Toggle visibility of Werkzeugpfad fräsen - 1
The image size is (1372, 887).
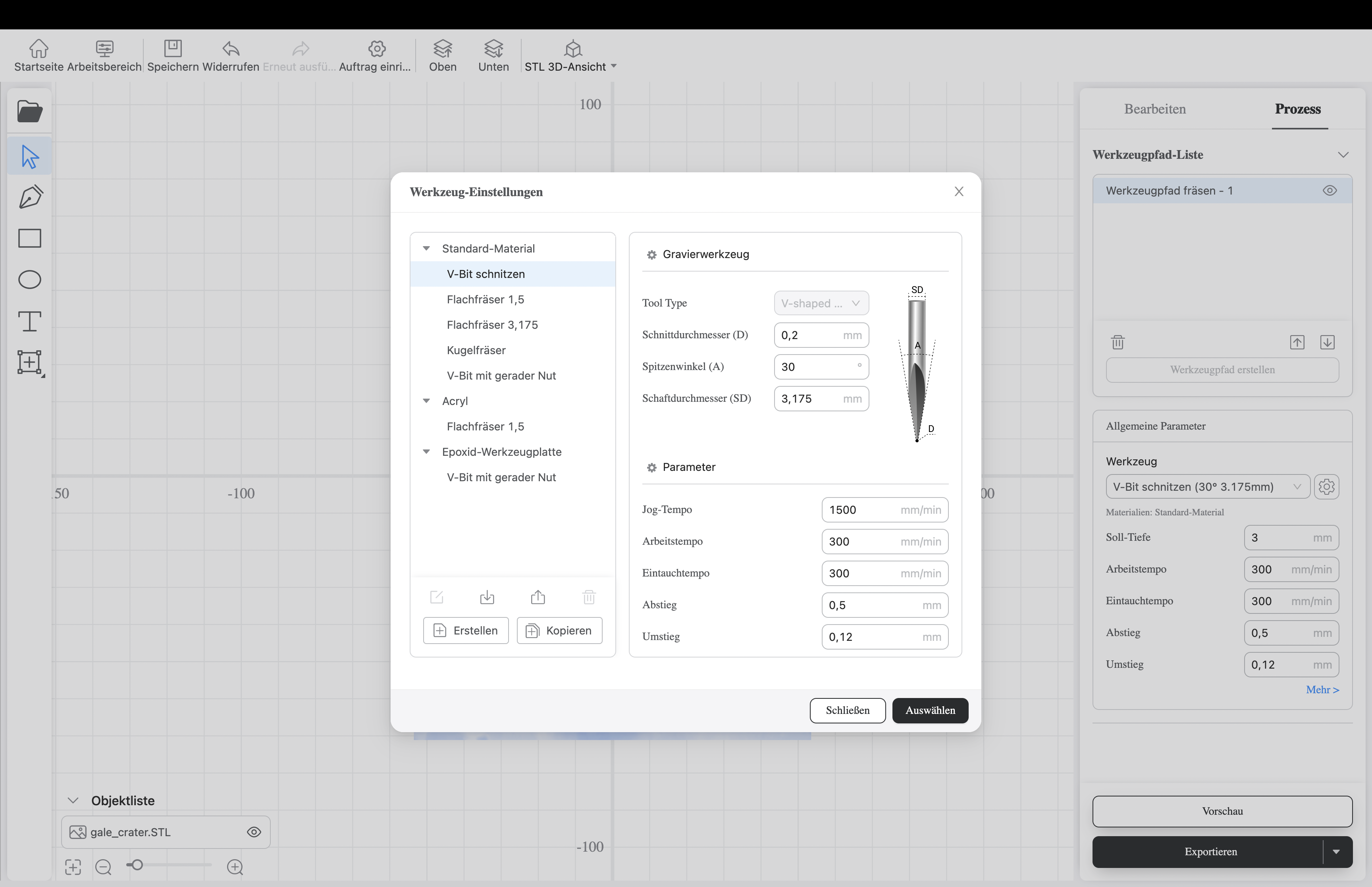pos(1330,191)
